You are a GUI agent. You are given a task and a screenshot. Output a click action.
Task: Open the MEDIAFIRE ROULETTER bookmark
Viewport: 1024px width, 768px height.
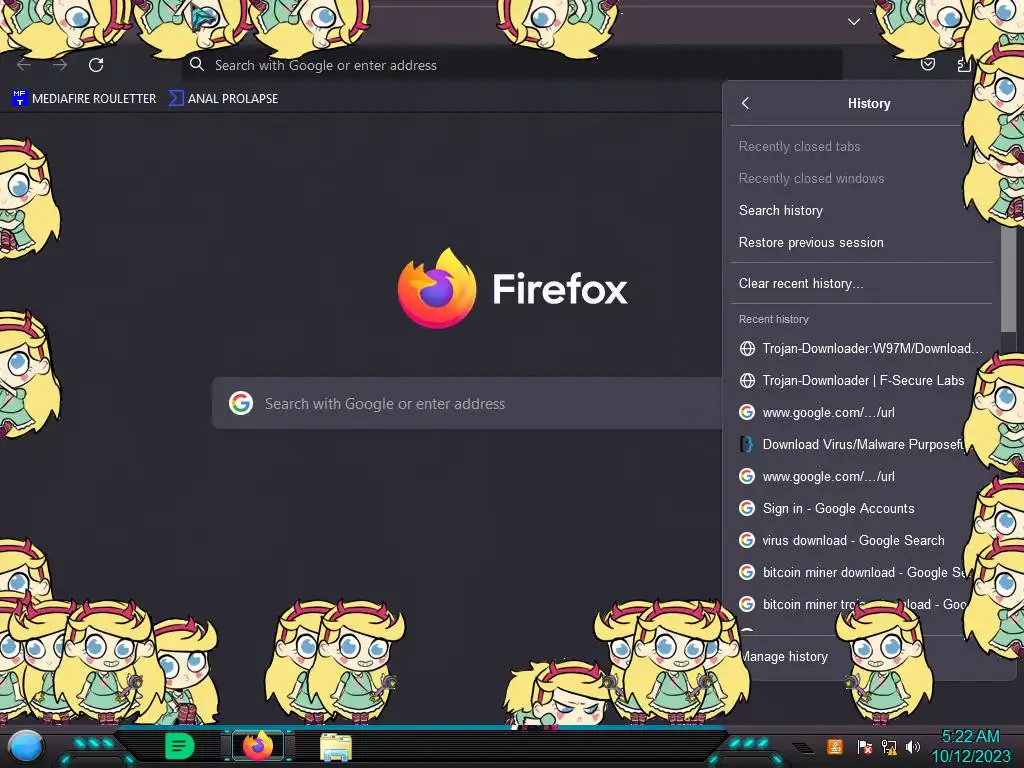click(x=84, y=99)
